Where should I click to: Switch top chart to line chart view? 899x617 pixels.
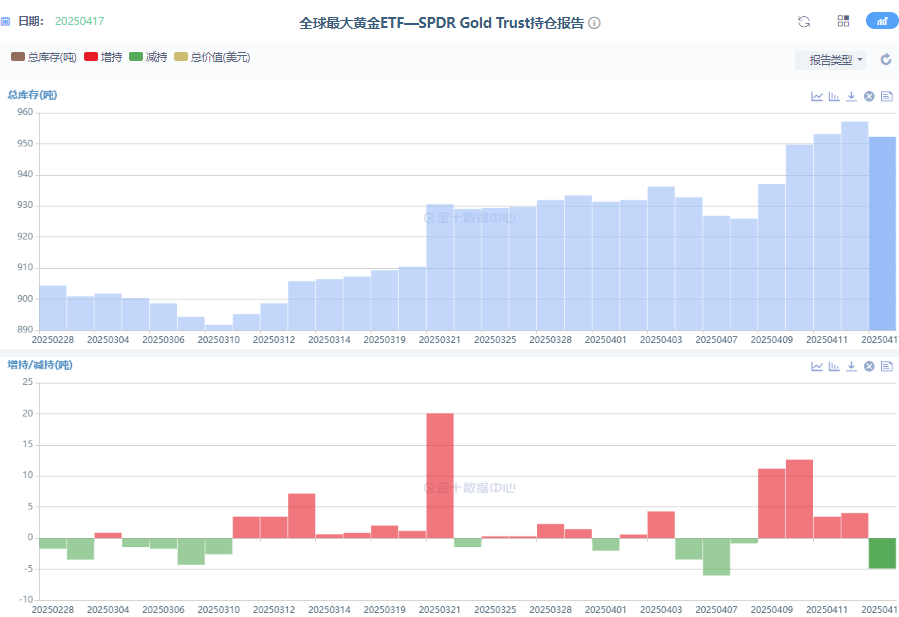(817, 96)
